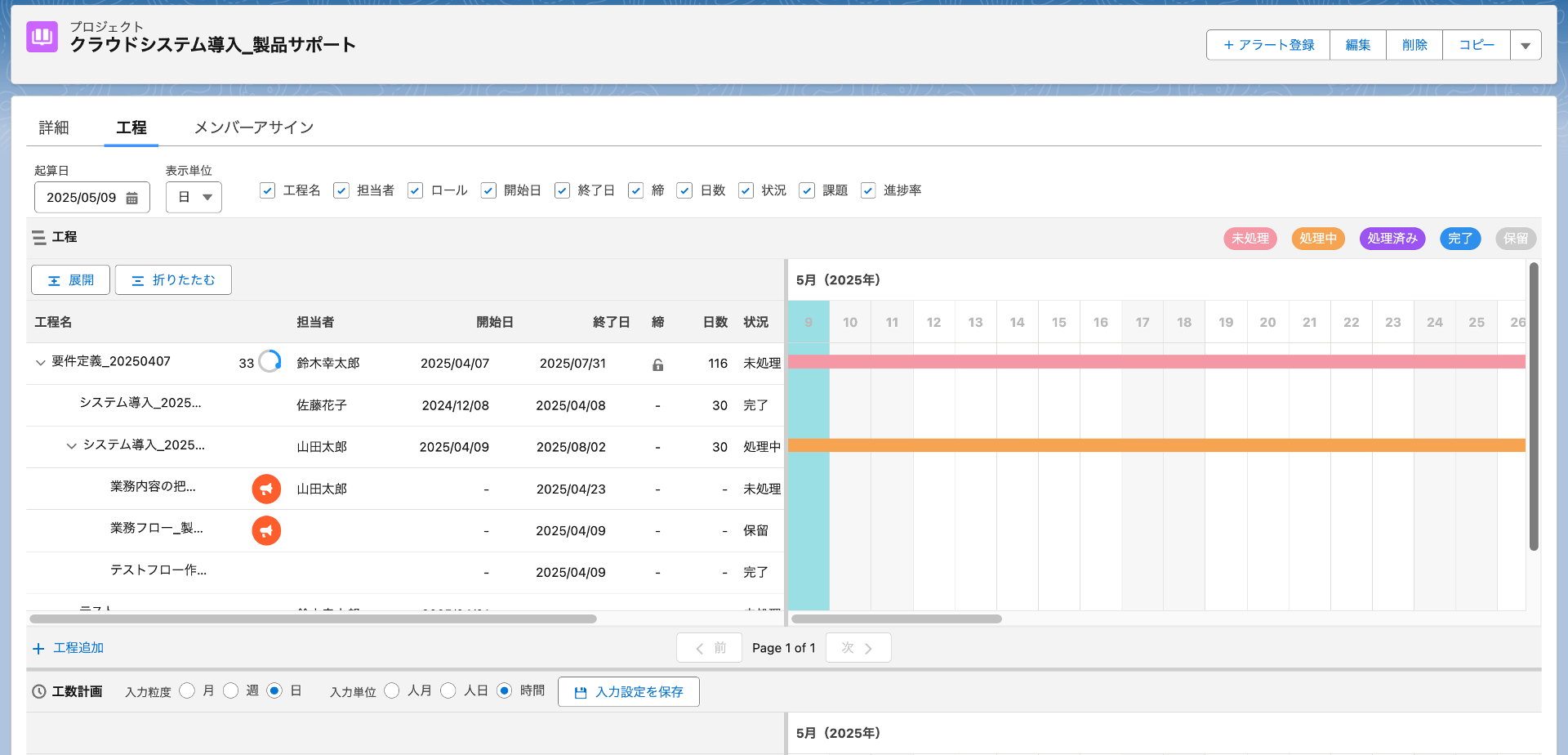This screenshot has height=755, width=1568.
Task: Open the more actions dropdown arrow next to コピー
Action: click(x=1525, y=45)
